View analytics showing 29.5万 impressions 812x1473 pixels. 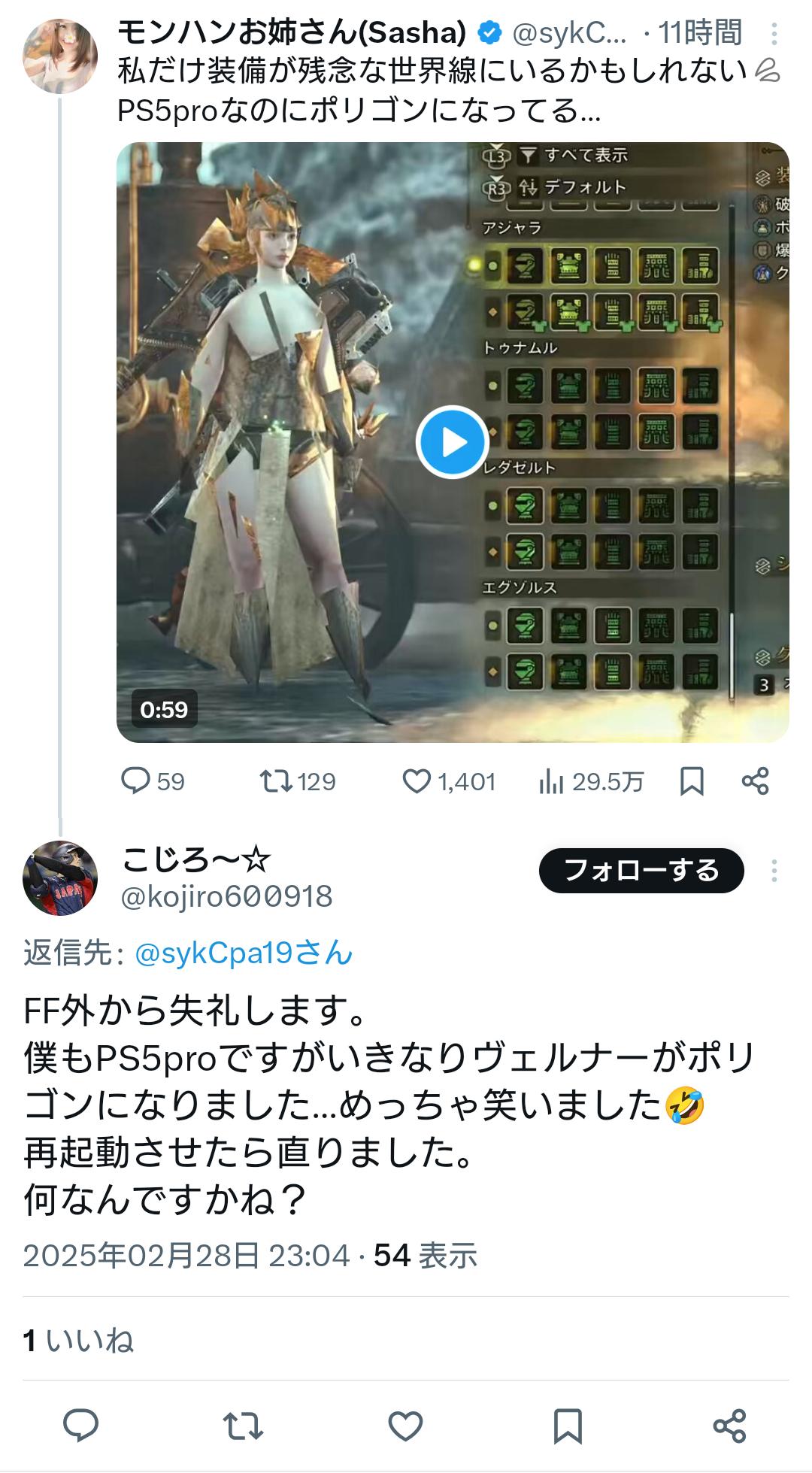(x=592, y=782)
